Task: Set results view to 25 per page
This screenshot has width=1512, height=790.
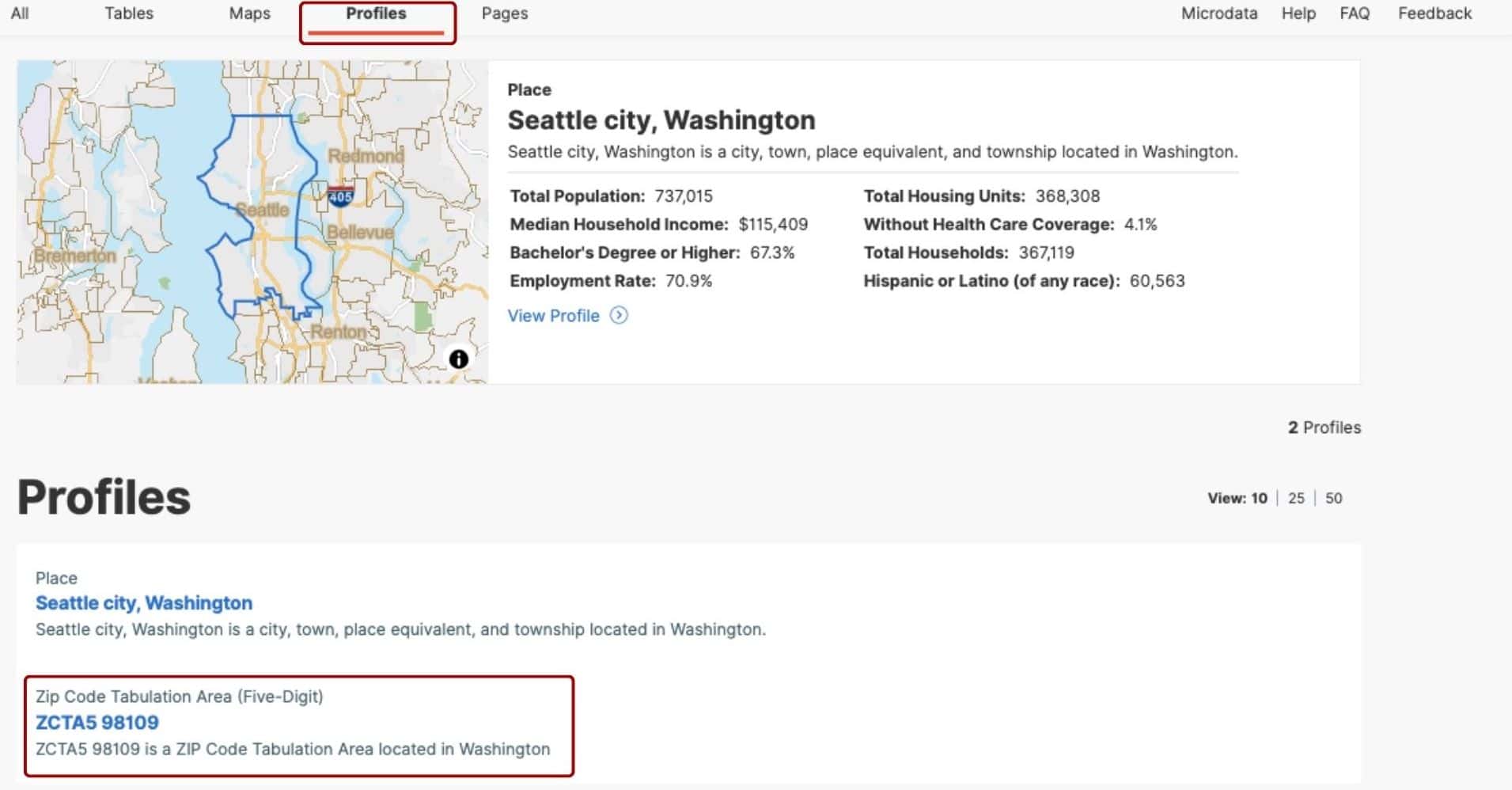Action: 1297,498
